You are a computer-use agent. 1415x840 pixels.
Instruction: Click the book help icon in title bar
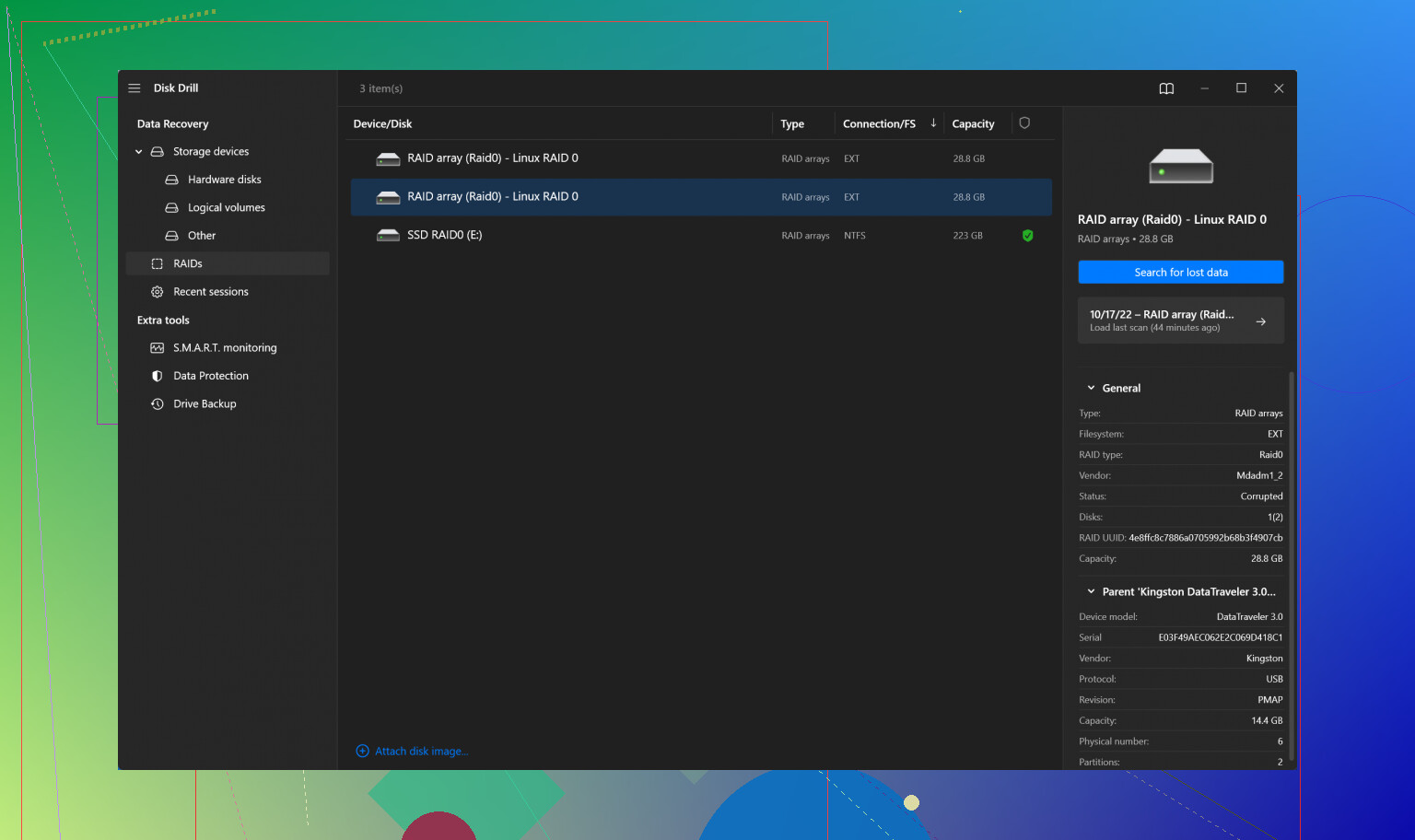click(x=1166, y=88)
